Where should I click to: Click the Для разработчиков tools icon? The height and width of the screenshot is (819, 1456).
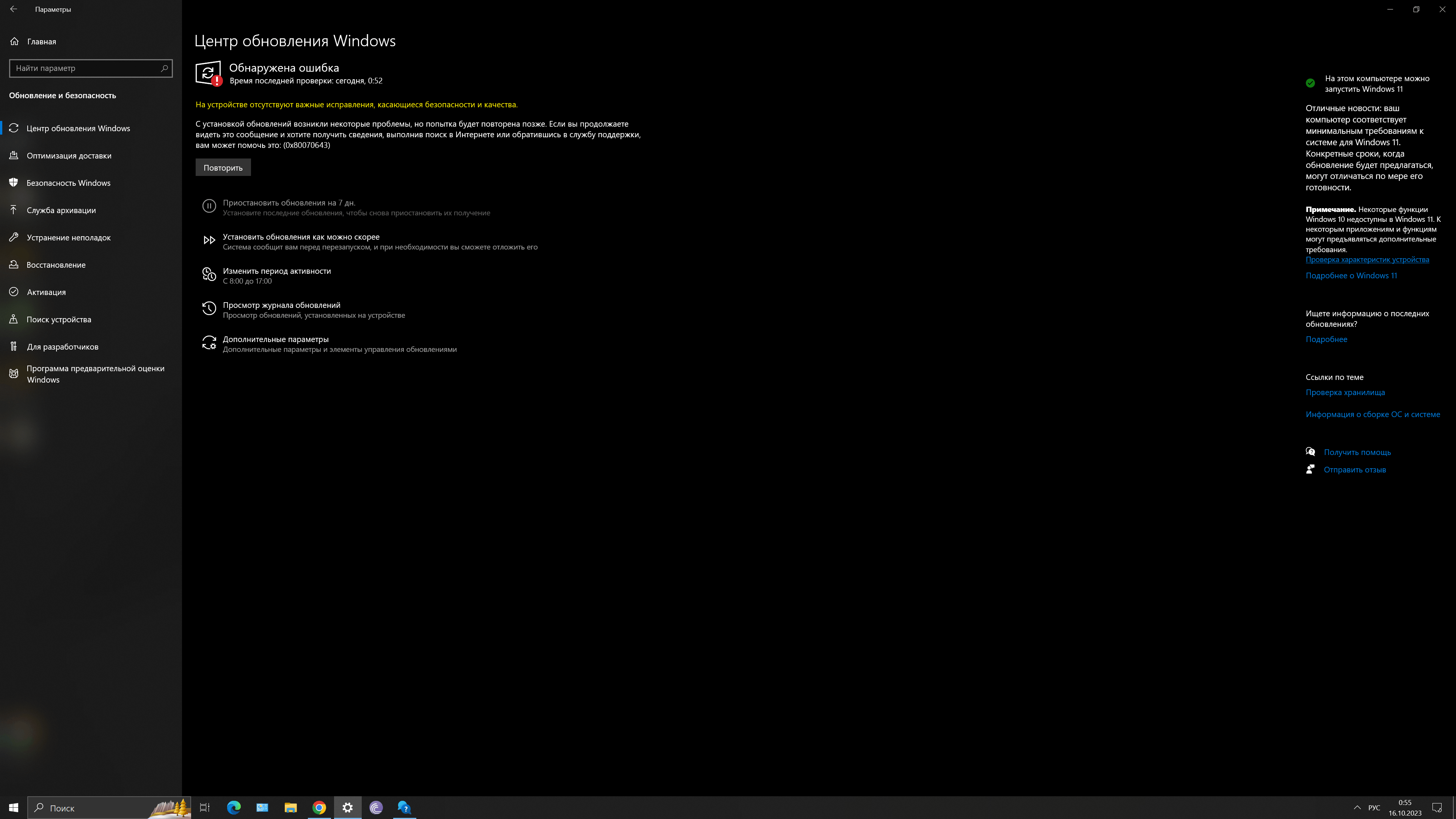click(x=14, y=347)
